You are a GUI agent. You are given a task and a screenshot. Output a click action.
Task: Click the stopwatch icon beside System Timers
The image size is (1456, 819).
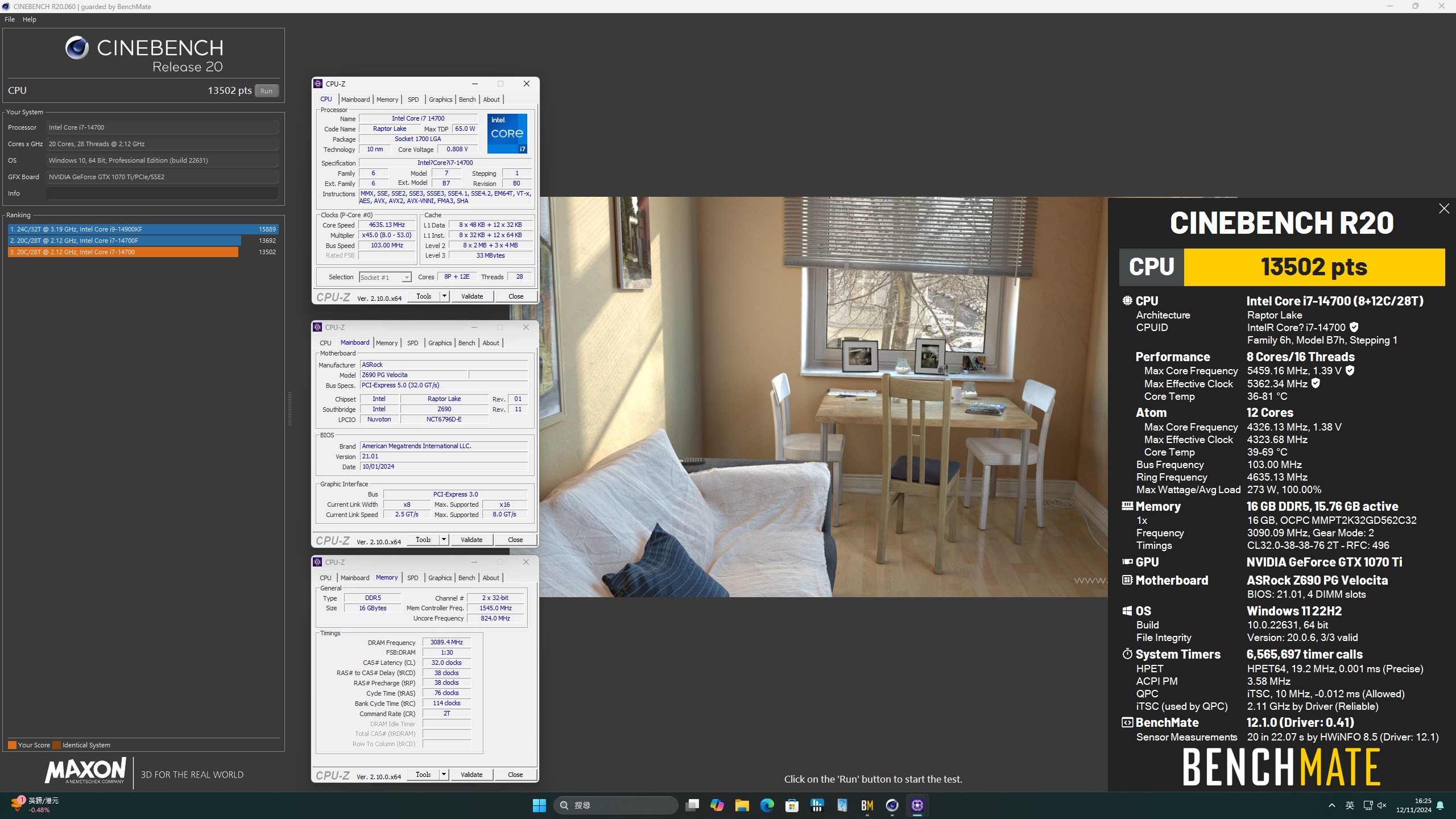[x=1127, y=653]
